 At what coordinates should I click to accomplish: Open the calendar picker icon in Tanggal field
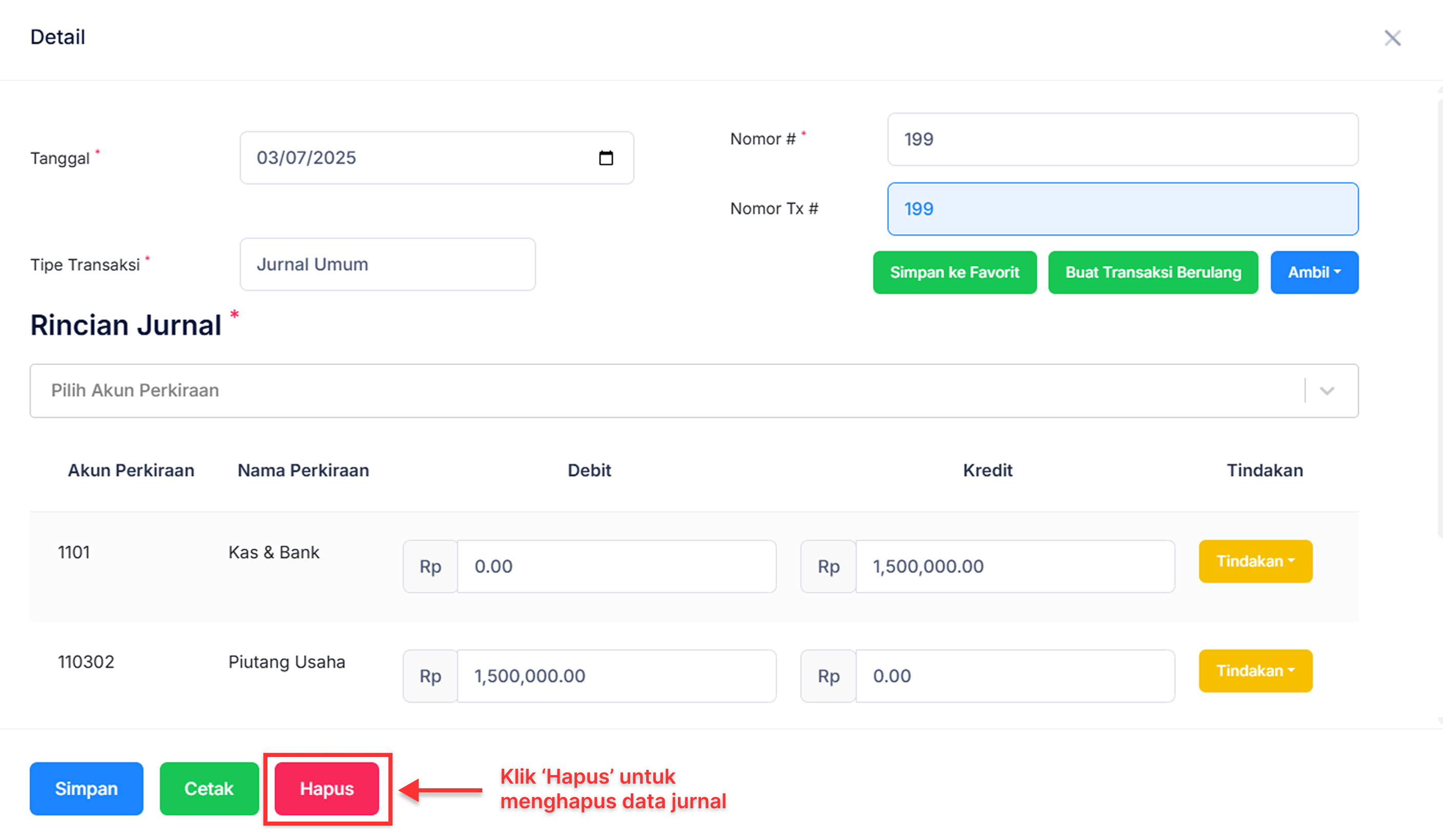tap(606, 158)
